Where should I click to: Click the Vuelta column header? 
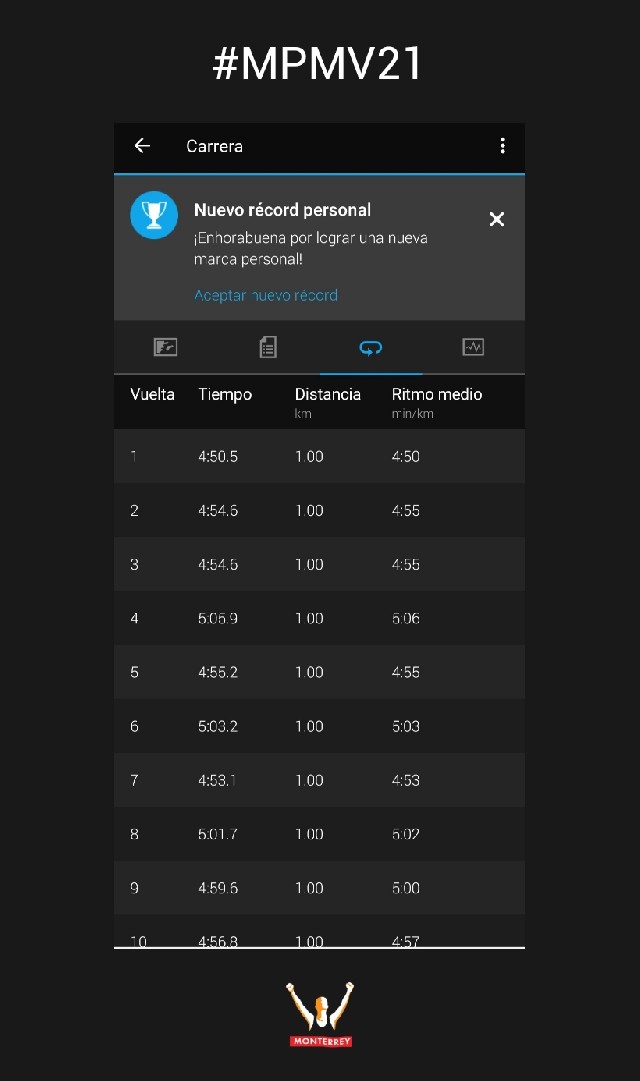click(x=152, y=394)
